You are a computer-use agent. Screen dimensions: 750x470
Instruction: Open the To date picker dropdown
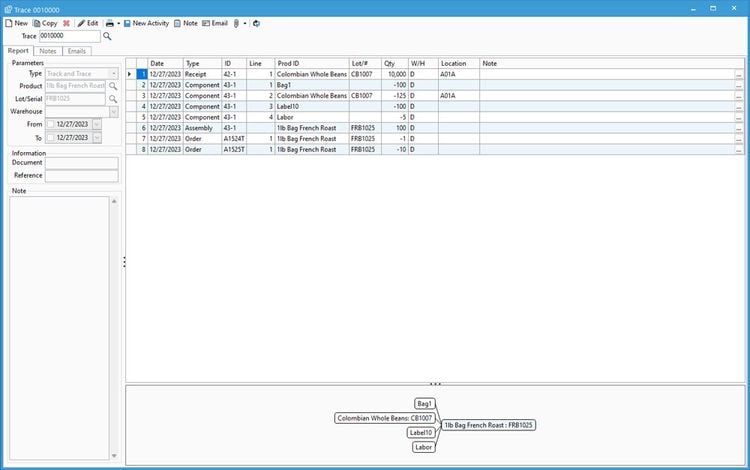coord(97,138)
